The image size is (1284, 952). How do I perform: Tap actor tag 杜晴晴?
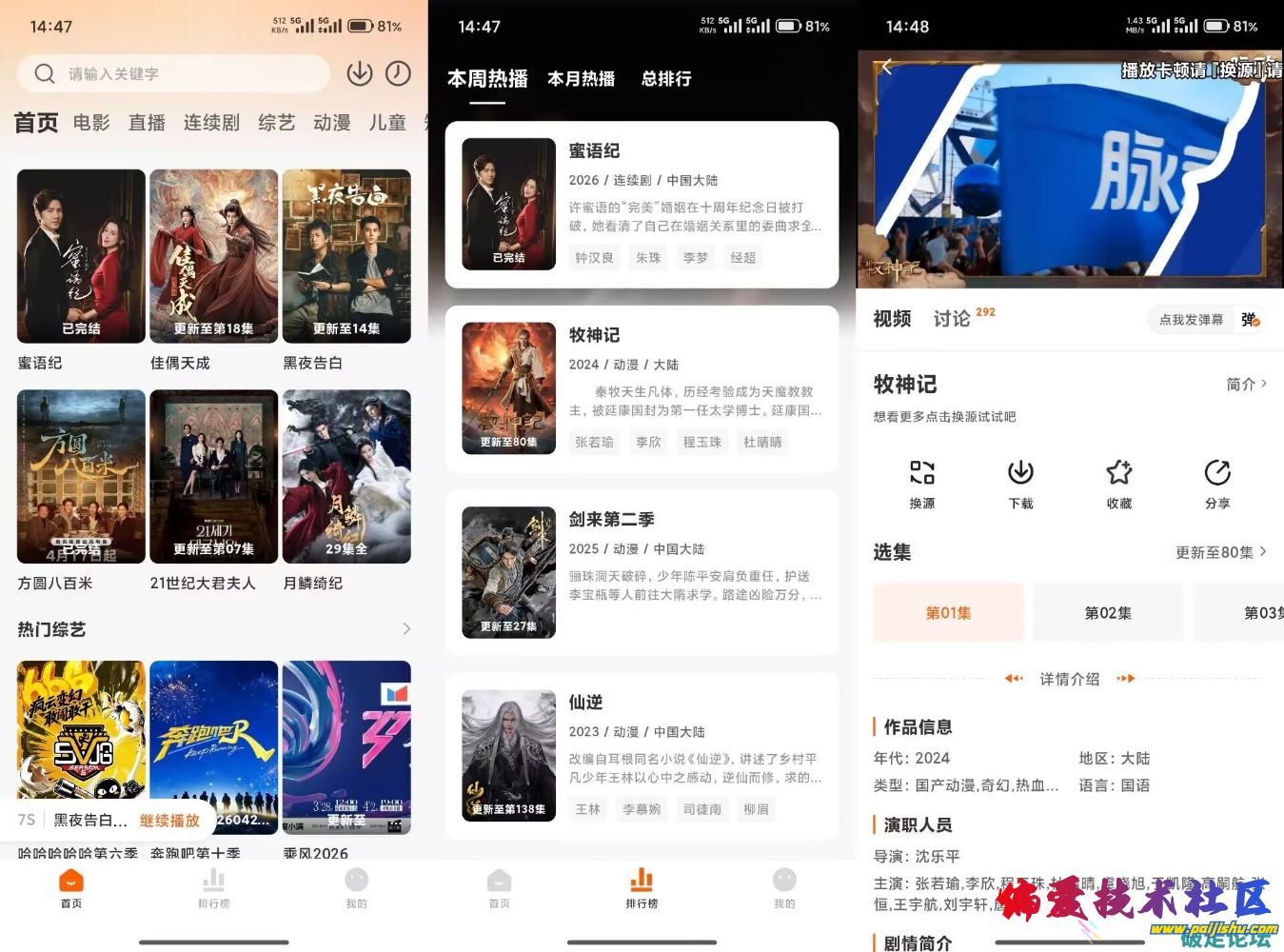coord(762,443)
